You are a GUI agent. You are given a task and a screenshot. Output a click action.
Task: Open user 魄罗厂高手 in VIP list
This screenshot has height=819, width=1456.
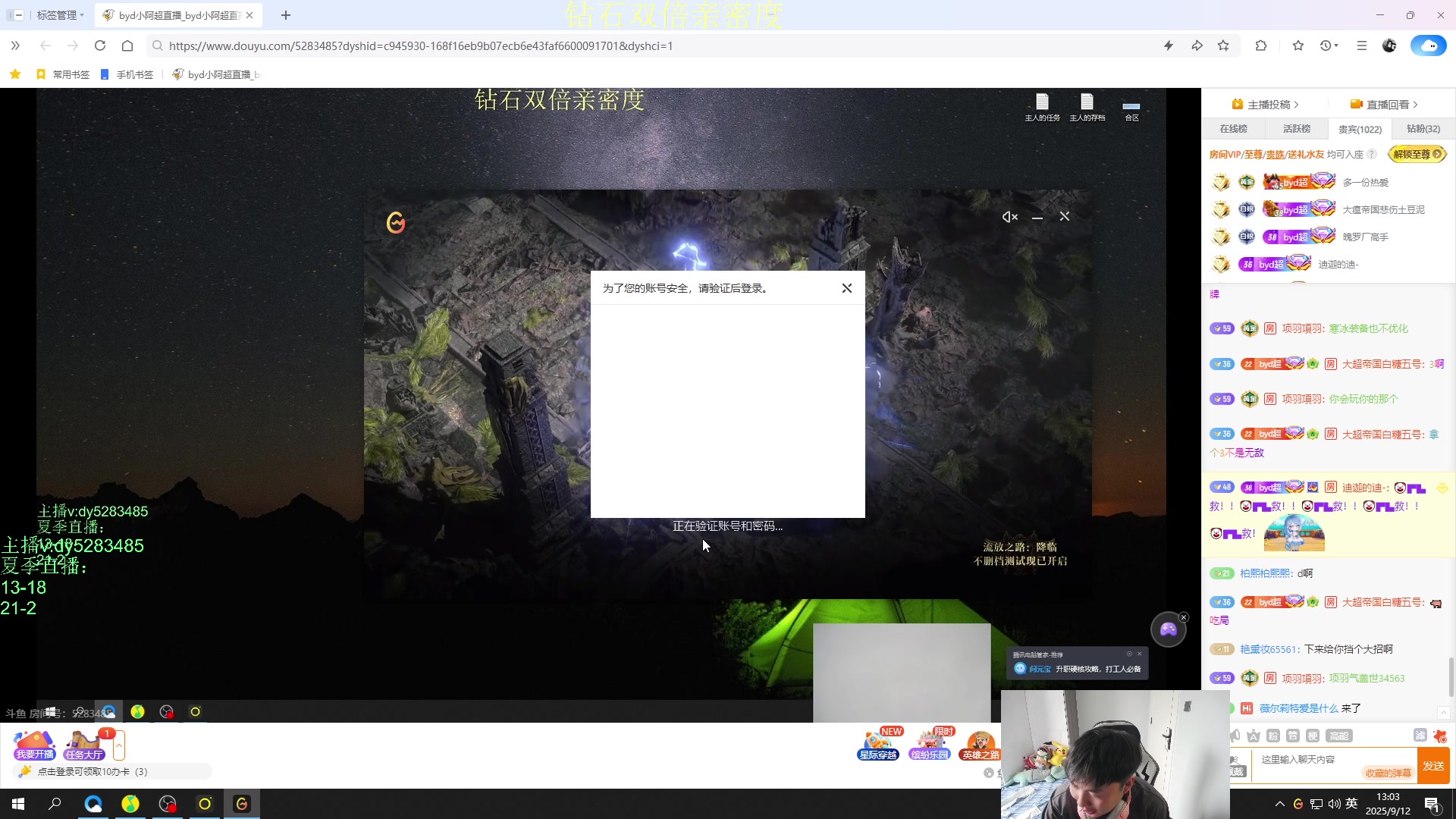(1365, 237)
